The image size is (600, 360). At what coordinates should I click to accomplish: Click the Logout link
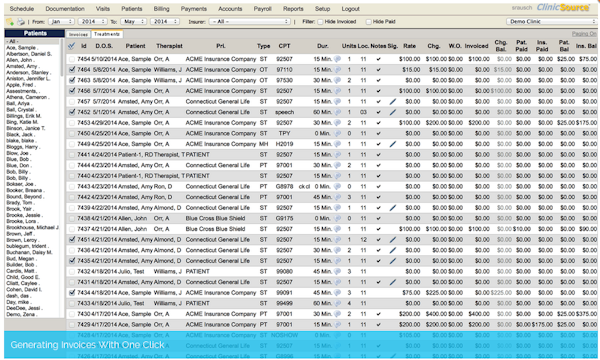pos(351,9)
